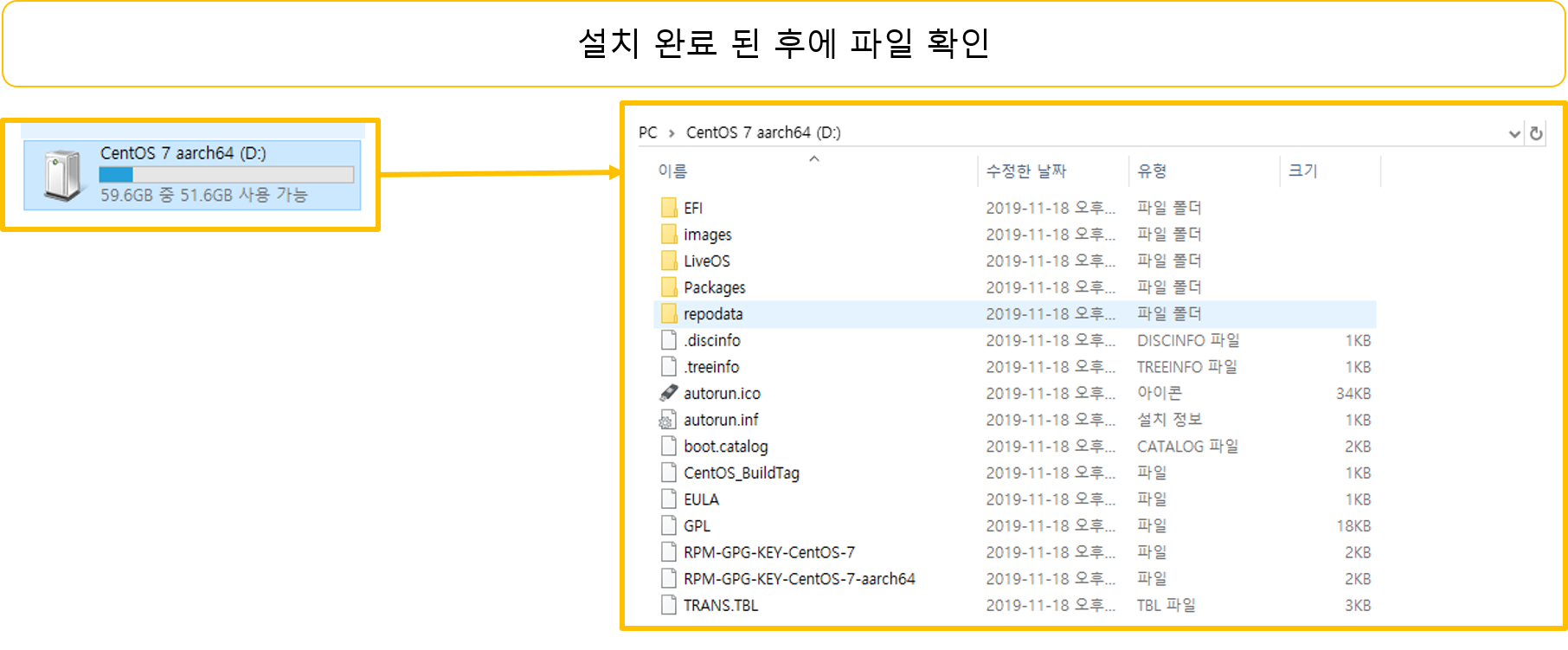Expand the breadcrumb chevron after PC
1568x650 pixels.
pos(672,133)
